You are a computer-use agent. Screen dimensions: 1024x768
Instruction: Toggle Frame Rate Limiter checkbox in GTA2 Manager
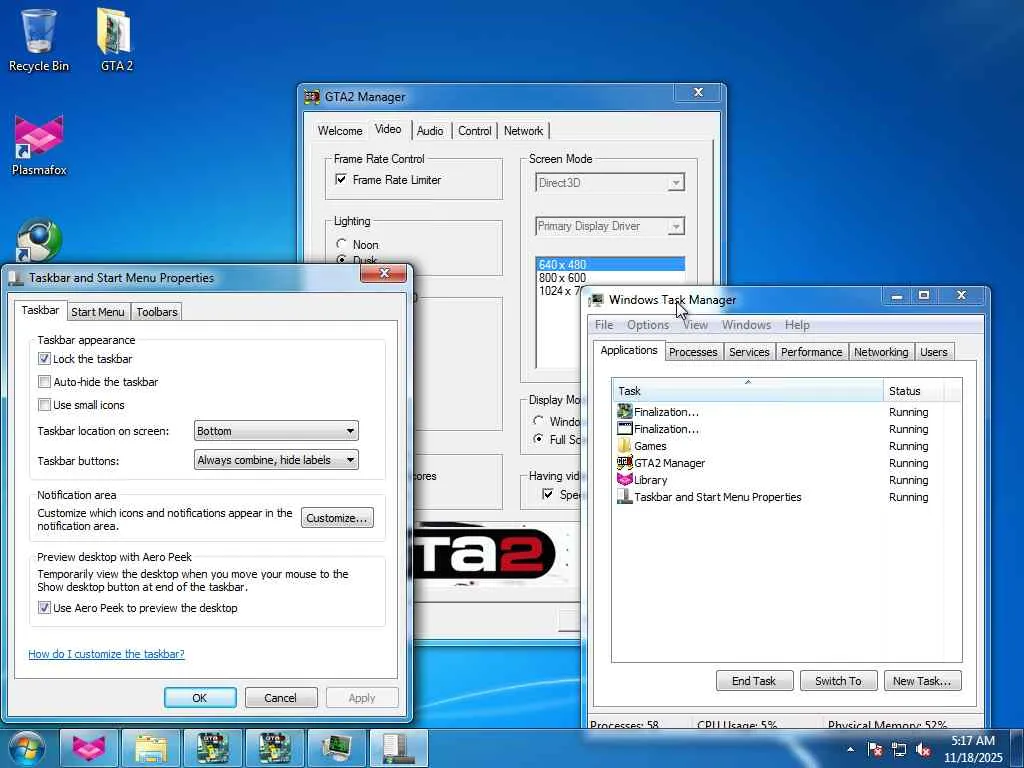coord(341,179)
